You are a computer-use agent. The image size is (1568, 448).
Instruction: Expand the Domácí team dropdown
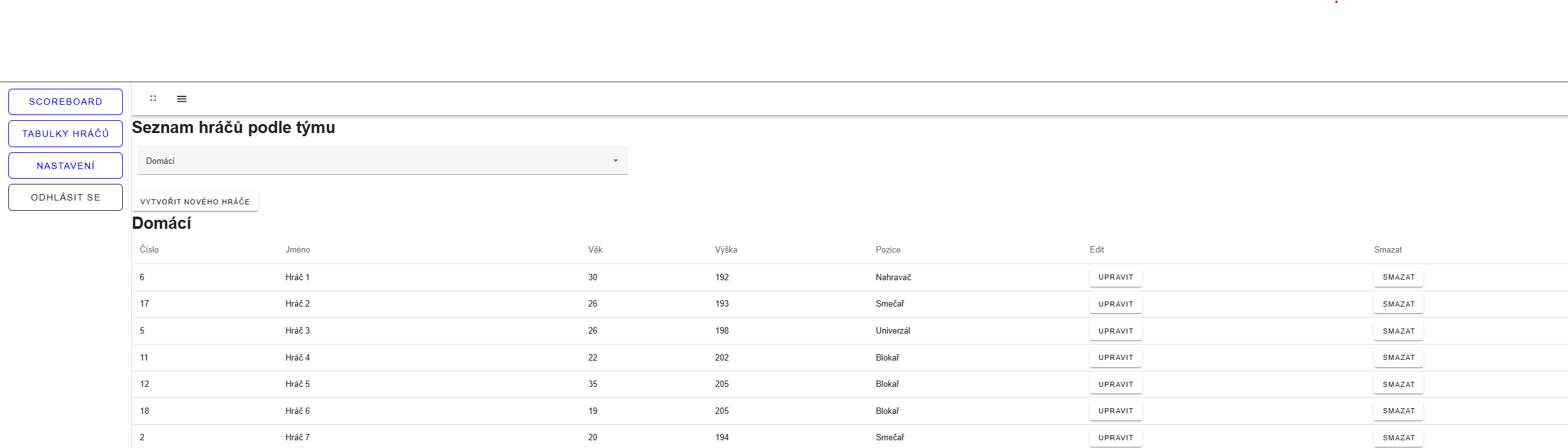click(382, 161)
